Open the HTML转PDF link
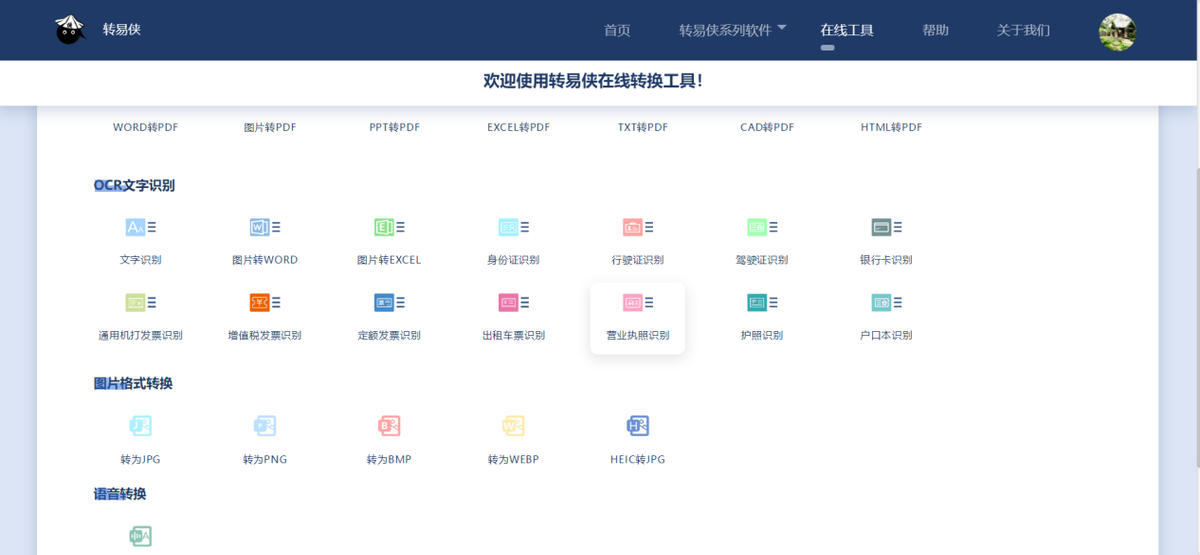Viewport: 1200px width, 555px height. point(891,127)
